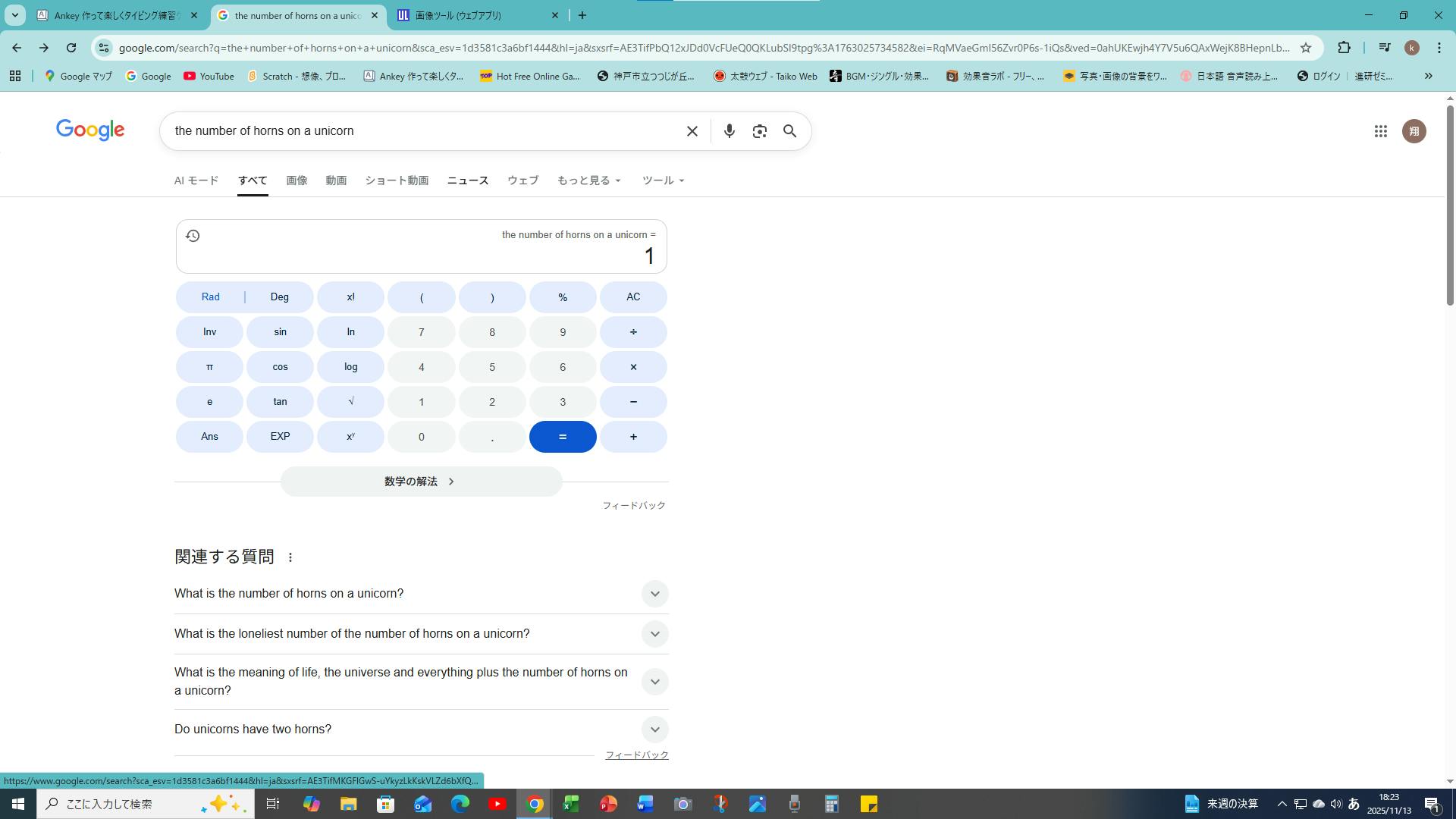
Task: Clear search text with X icon
Action: coord(692,131)
